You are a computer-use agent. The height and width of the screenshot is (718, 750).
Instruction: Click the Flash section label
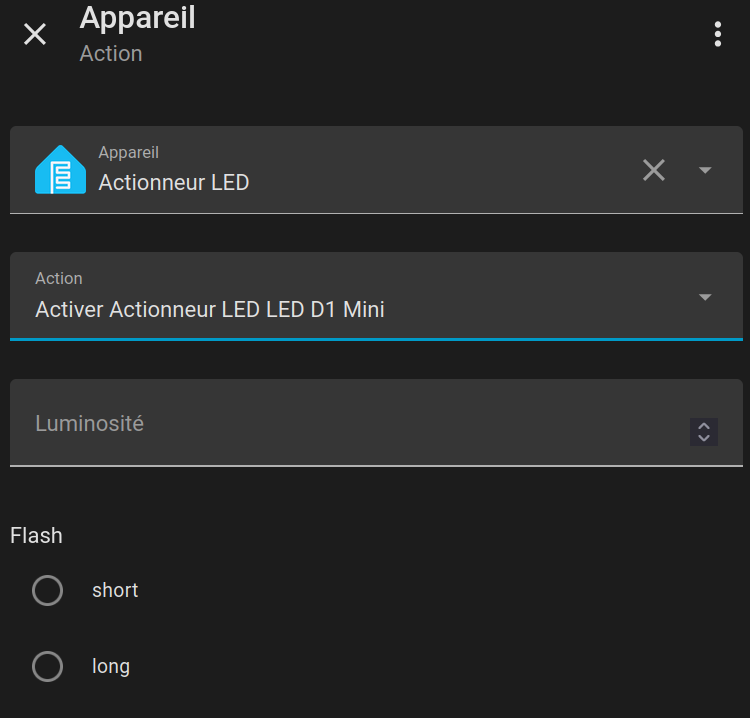36,535
